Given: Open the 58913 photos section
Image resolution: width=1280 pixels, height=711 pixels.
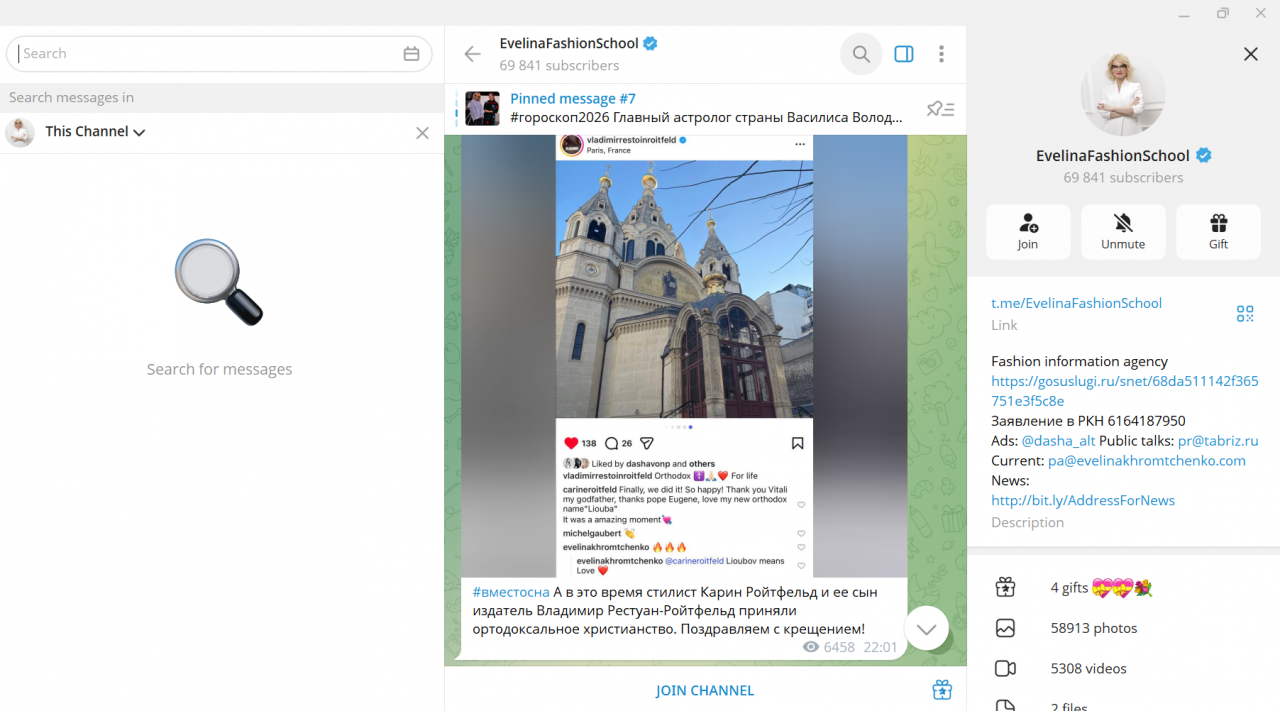Looking at the screenshot, I should coord(1093,628).
